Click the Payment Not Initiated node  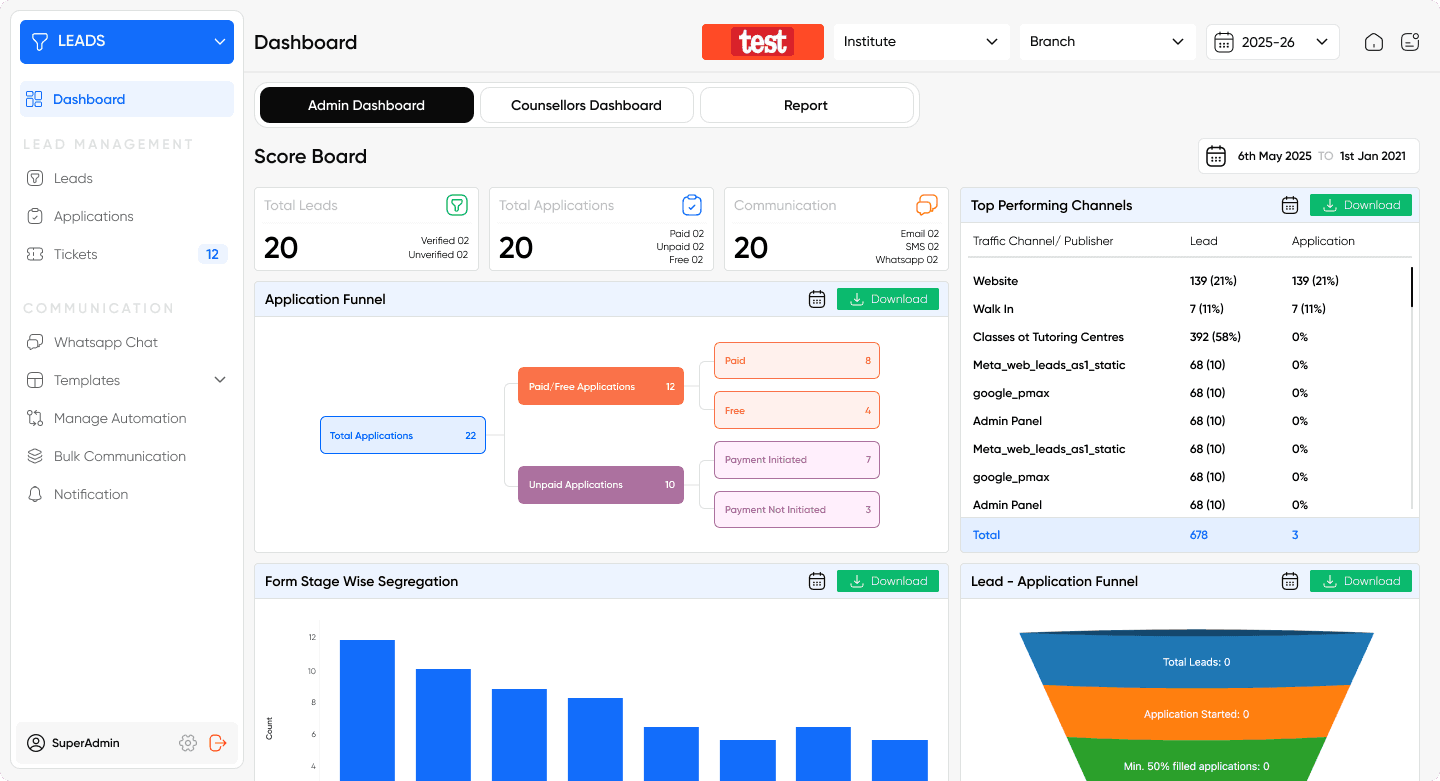point(797,509)
